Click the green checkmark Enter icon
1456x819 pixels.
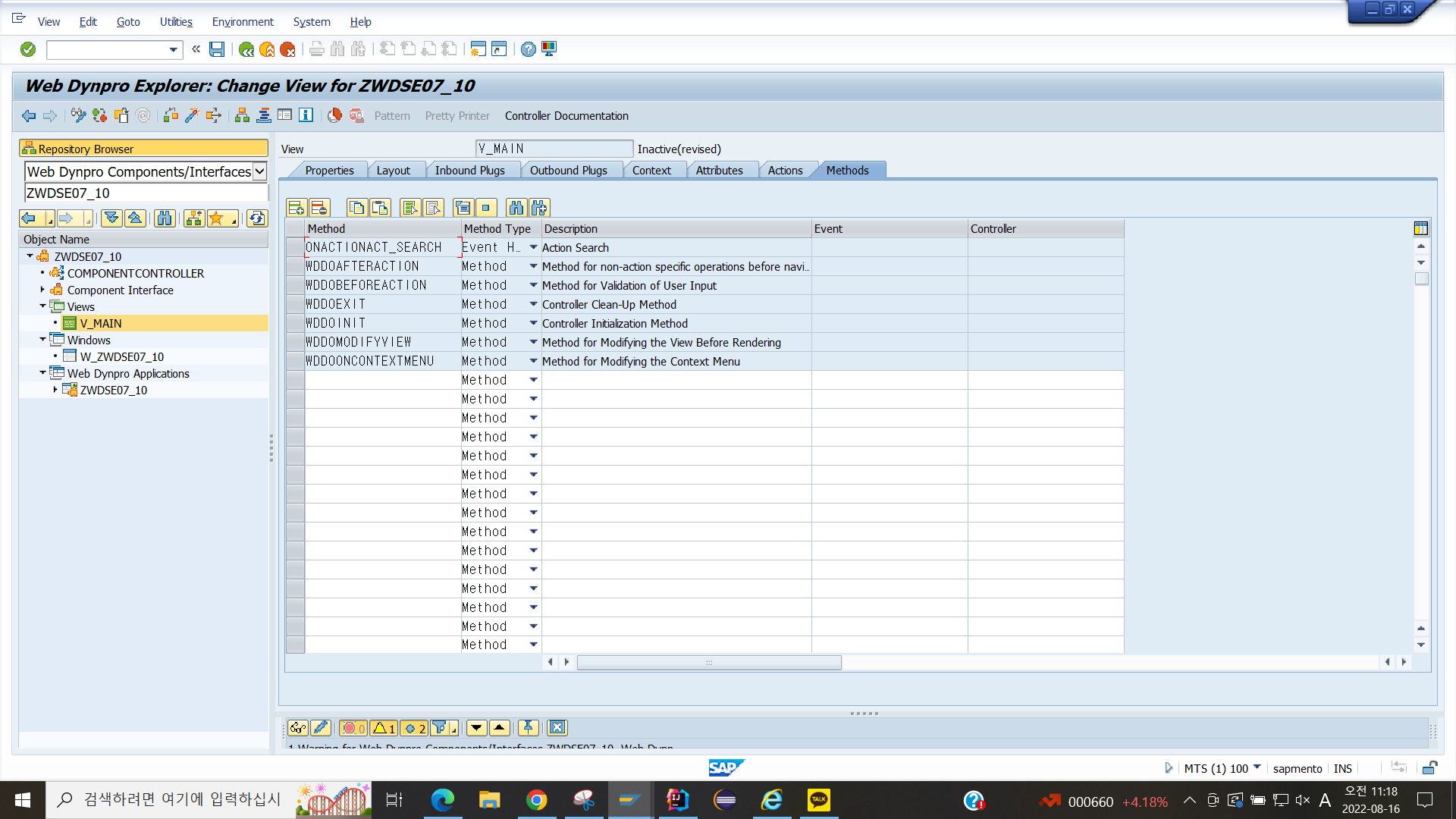[28, 49]
